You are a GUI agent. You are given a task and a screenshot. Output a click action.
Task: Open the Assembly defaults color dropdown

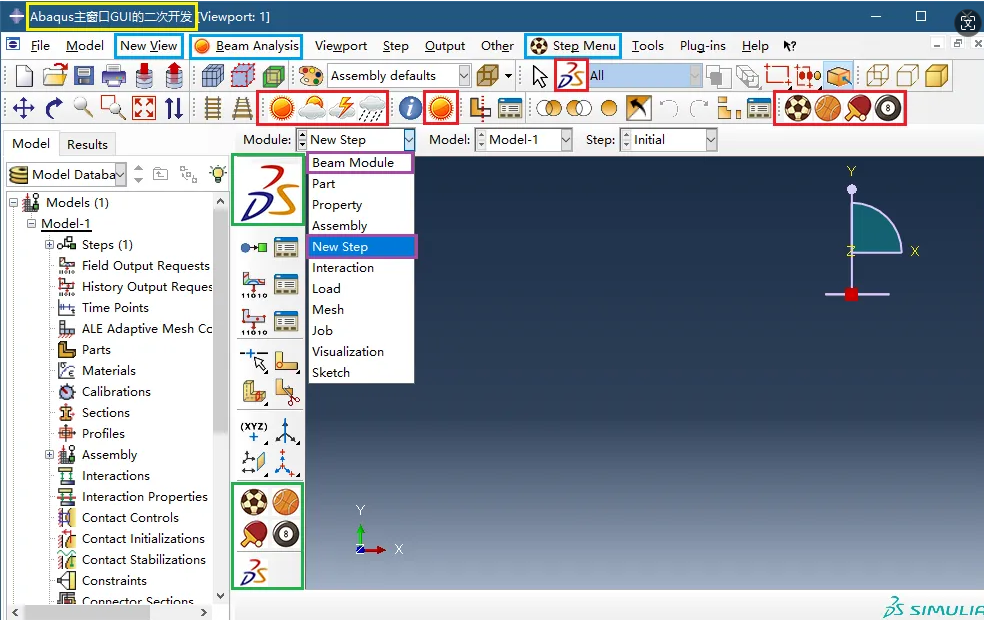click(x=464, y=76)
